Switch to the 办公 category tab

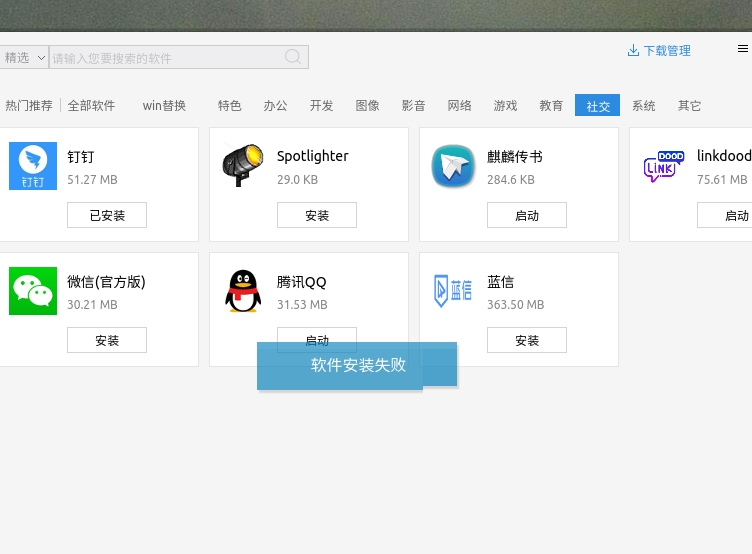pyautogui.click(x=275, y=106)
